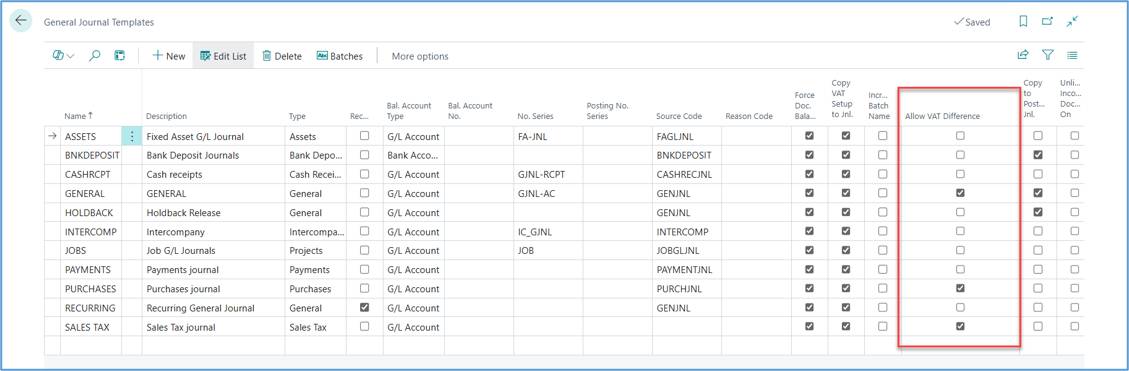Collapse the page with shrink arrows icon

pyautogui.click(x=1072, y=22)
